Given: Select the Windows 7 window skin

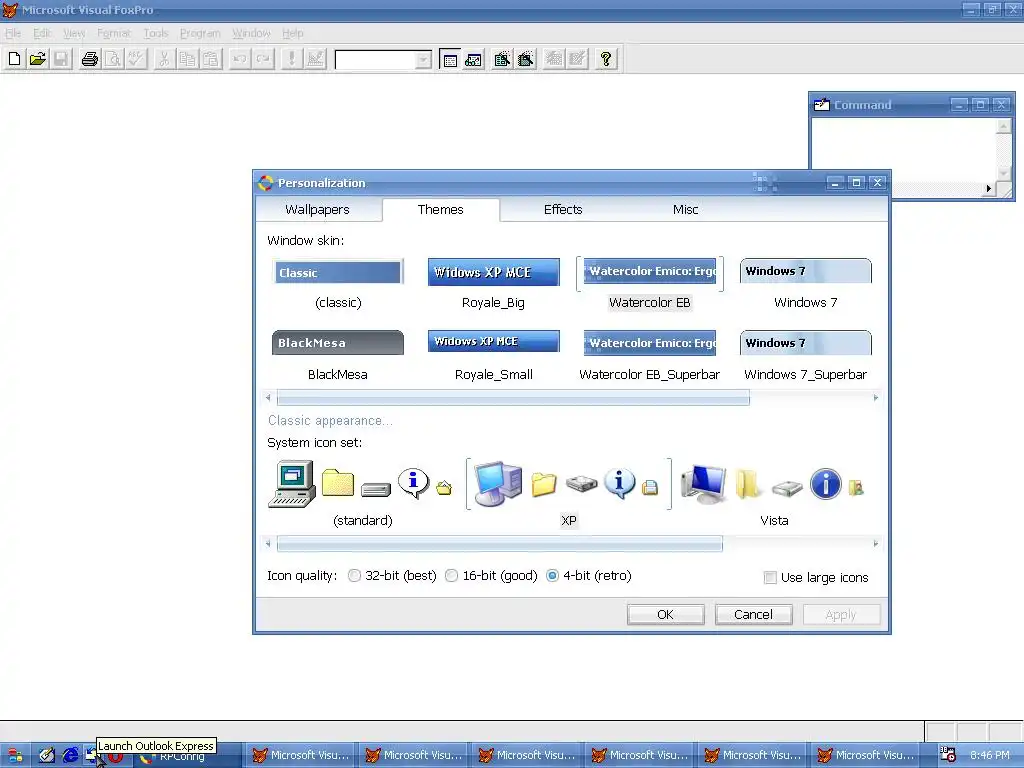Looking at the screenshot, I should 806,284.
